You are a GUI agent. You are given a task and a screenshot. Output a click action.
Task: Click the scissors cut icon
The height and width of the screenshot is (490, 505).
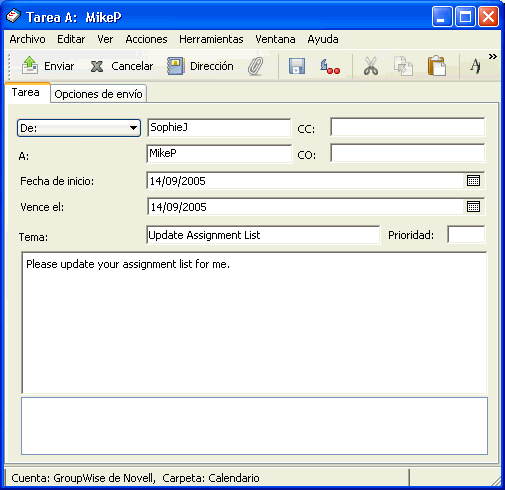click(x=371, y=66)
